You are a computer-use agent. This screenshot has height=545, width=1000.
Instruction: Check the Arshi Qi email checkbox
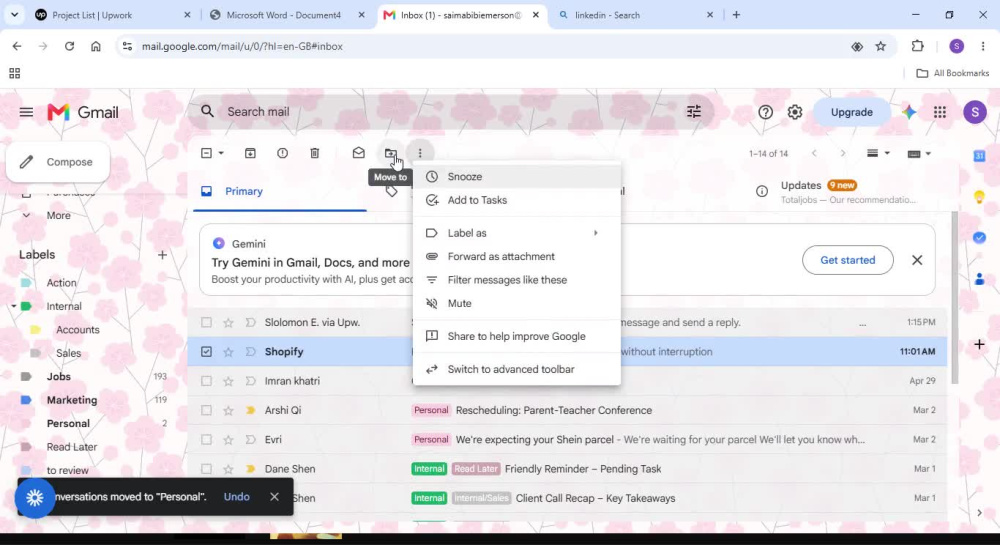click(206, 411)
